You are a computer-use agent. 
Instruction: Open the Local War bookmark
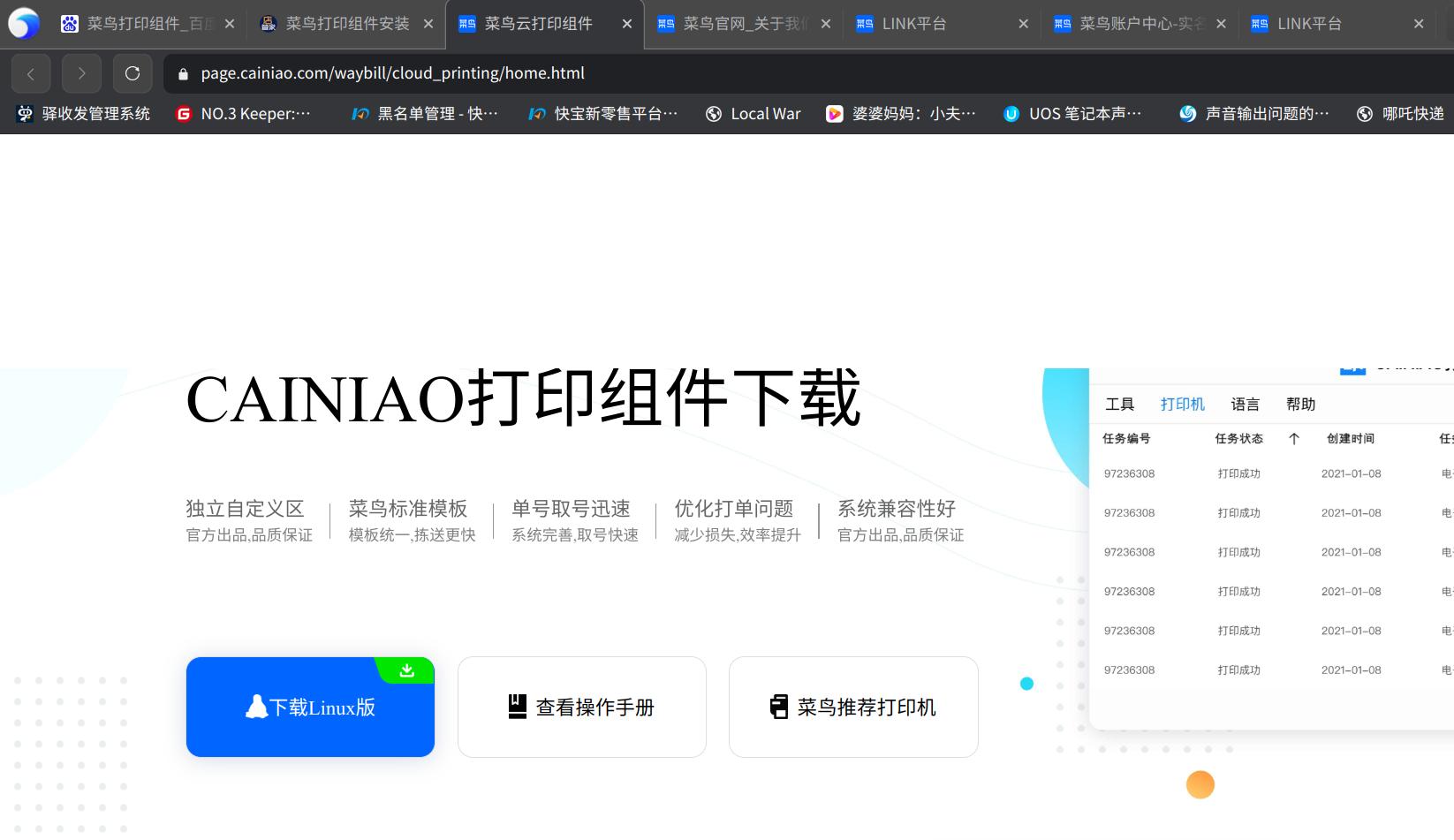pos(754,114)
